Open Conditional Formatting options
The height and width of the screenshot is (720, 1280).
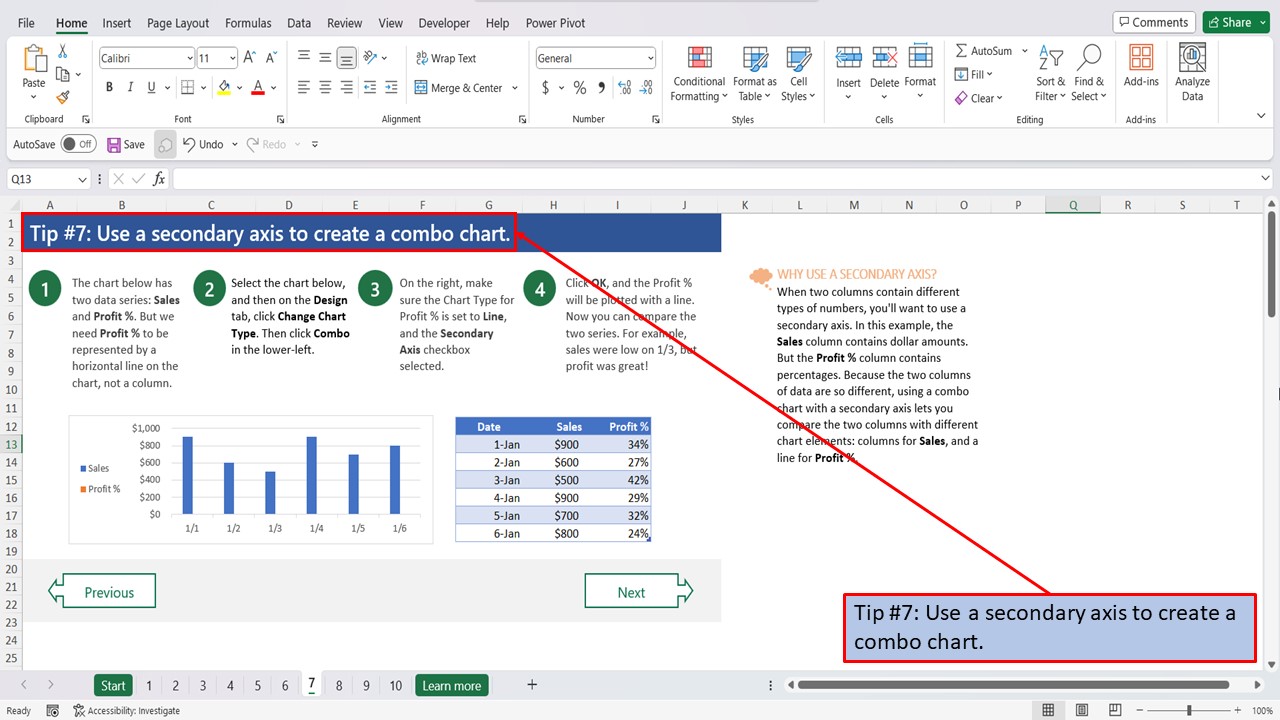(x=698, y=73)
